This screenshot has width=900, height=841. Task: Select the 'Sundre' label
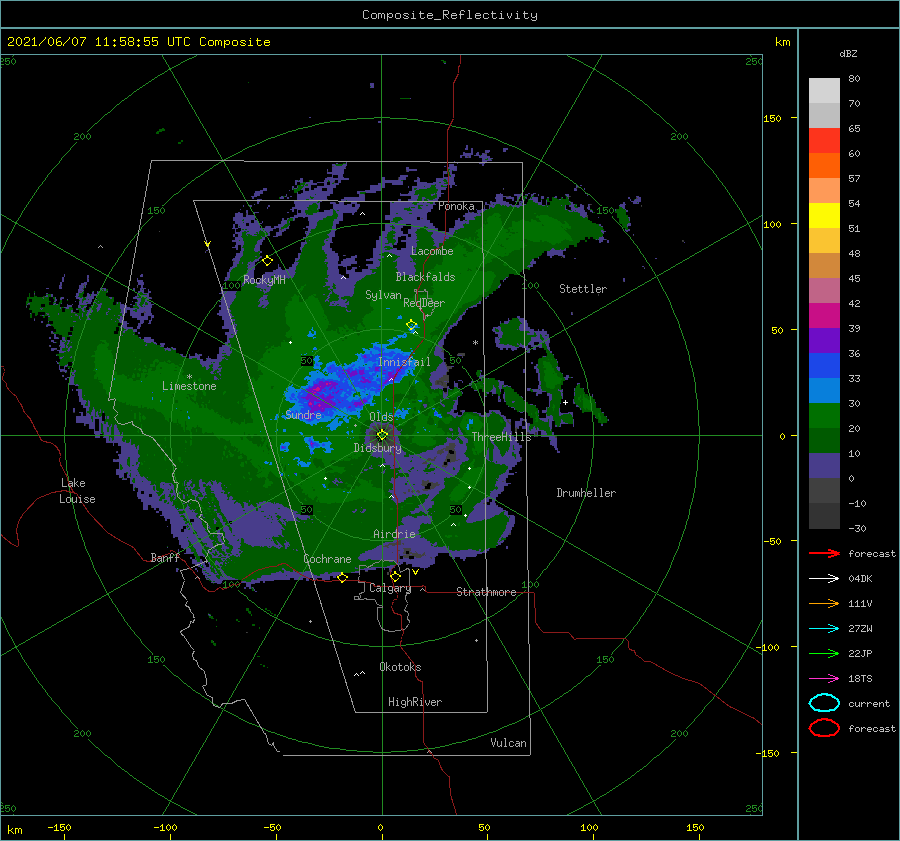click(303, 414)
